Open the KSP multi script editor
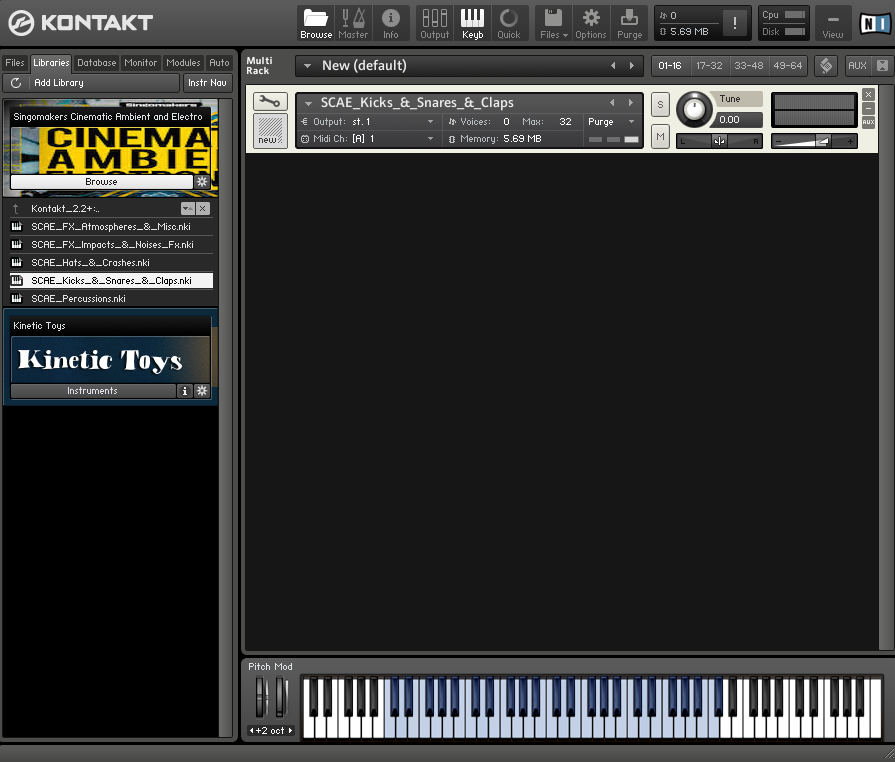Image resolution: width=895 pixels, height=762 pixels. [x=826, y=66]
